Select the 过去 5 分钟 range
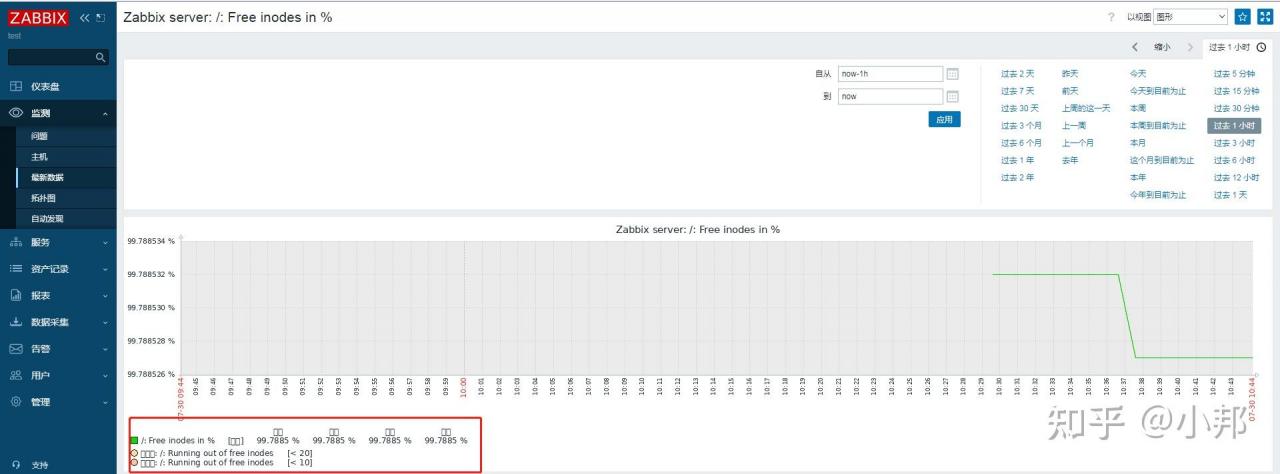 click(1235, 74)
